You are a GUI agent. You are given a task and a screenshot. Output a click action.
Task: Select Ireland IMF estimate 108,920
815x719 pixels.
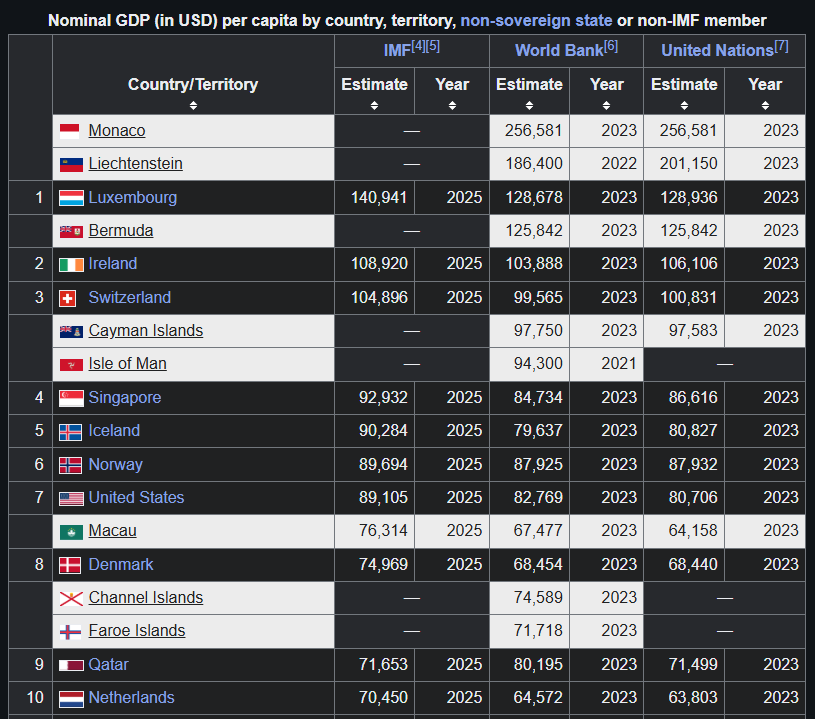tap(379, 264)
